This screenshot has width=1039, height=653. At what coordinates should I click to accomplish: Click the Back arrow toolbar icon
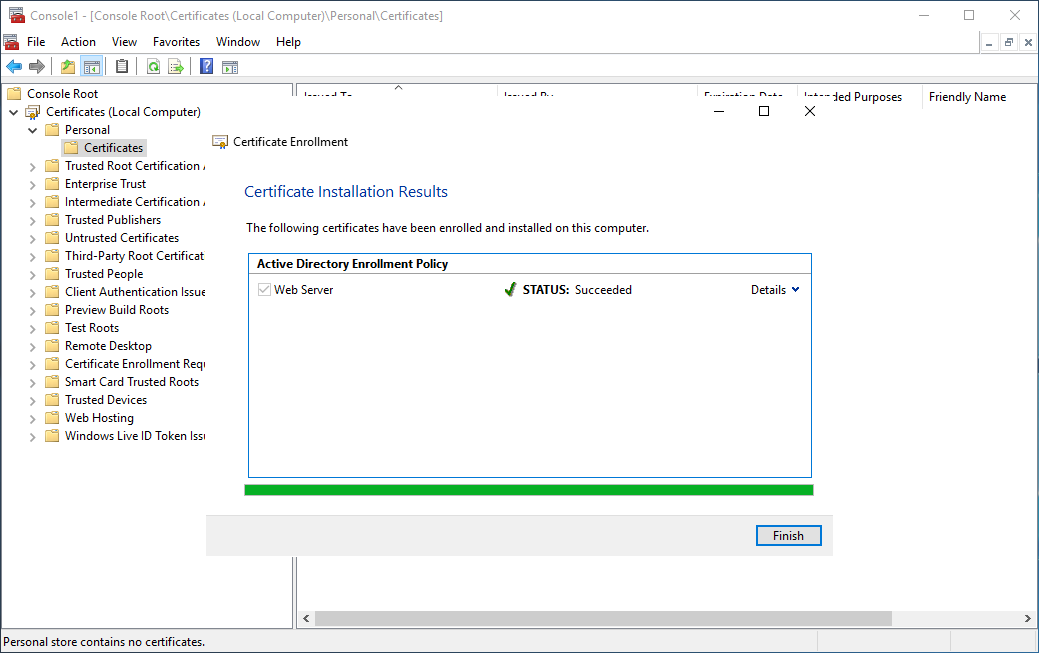click(x=14, y=67)
